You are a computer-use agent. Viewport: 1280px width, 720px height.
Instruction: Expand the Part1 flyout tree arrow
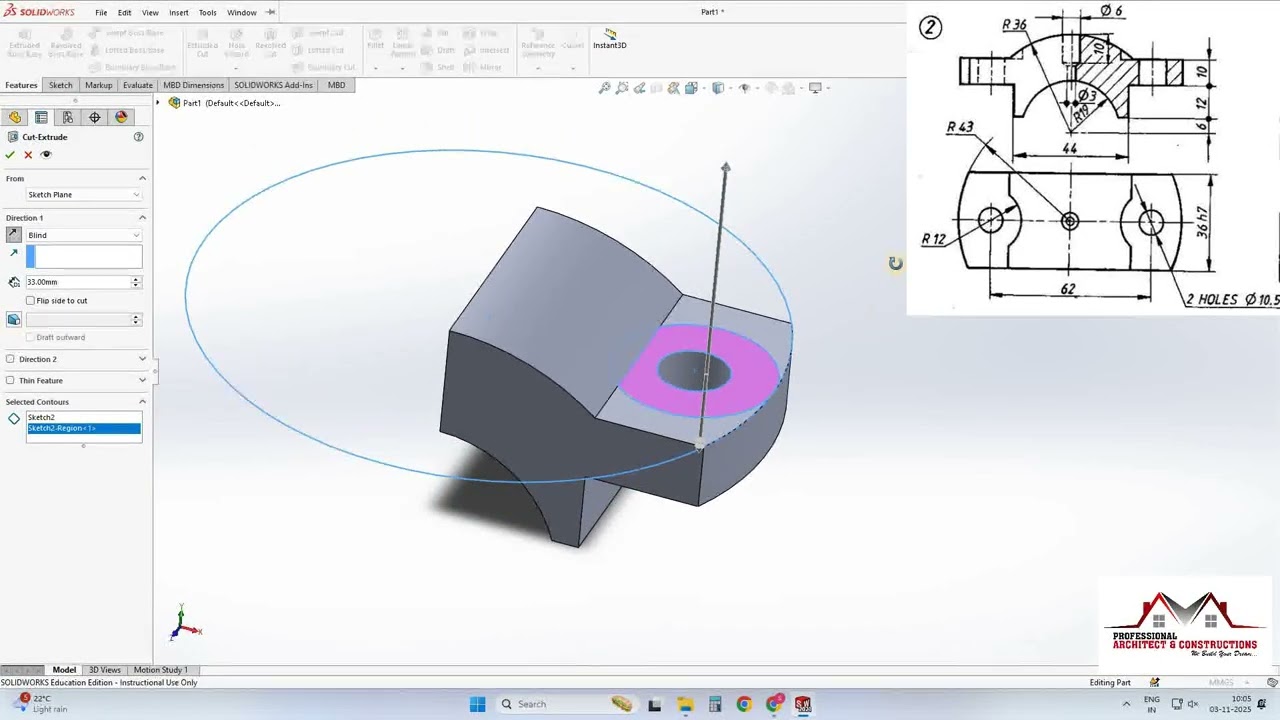(159, 103)
